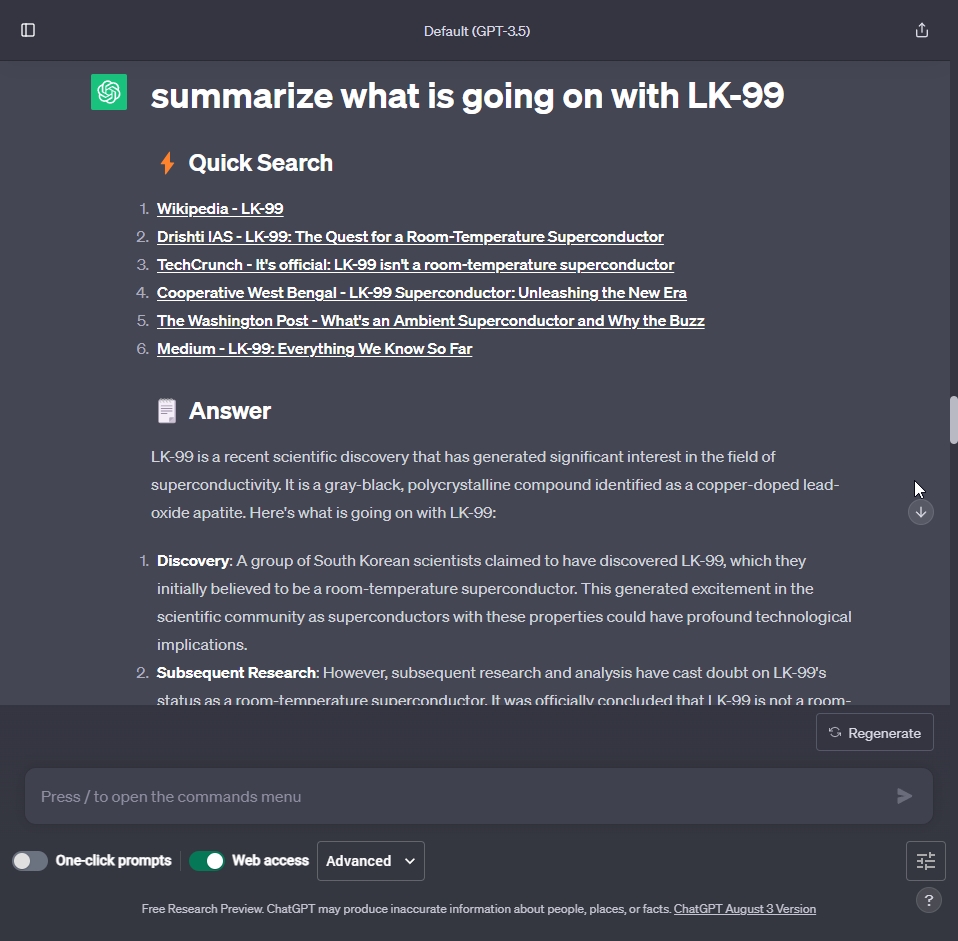The height and width of the screenshot is (941, 958).
Task: Toggle the sidebar panel icon
Action: [x=28, y=30]
